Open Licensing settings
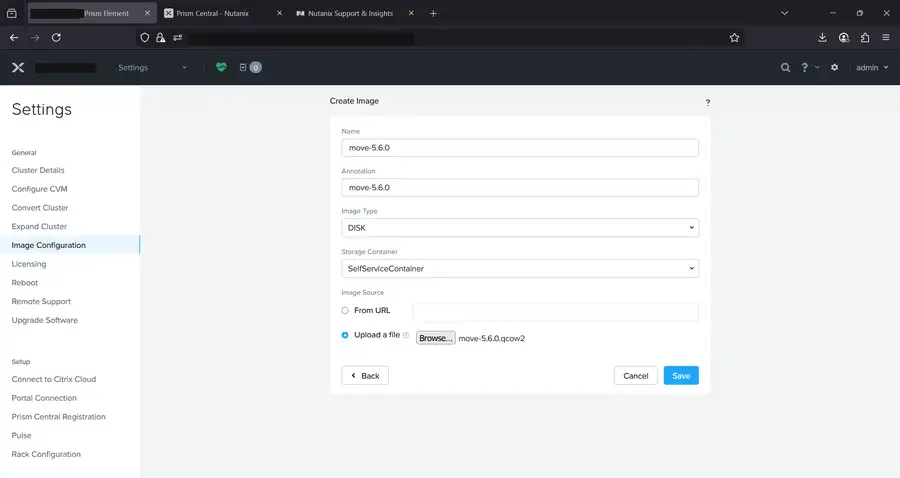 (x=29, y=264)
